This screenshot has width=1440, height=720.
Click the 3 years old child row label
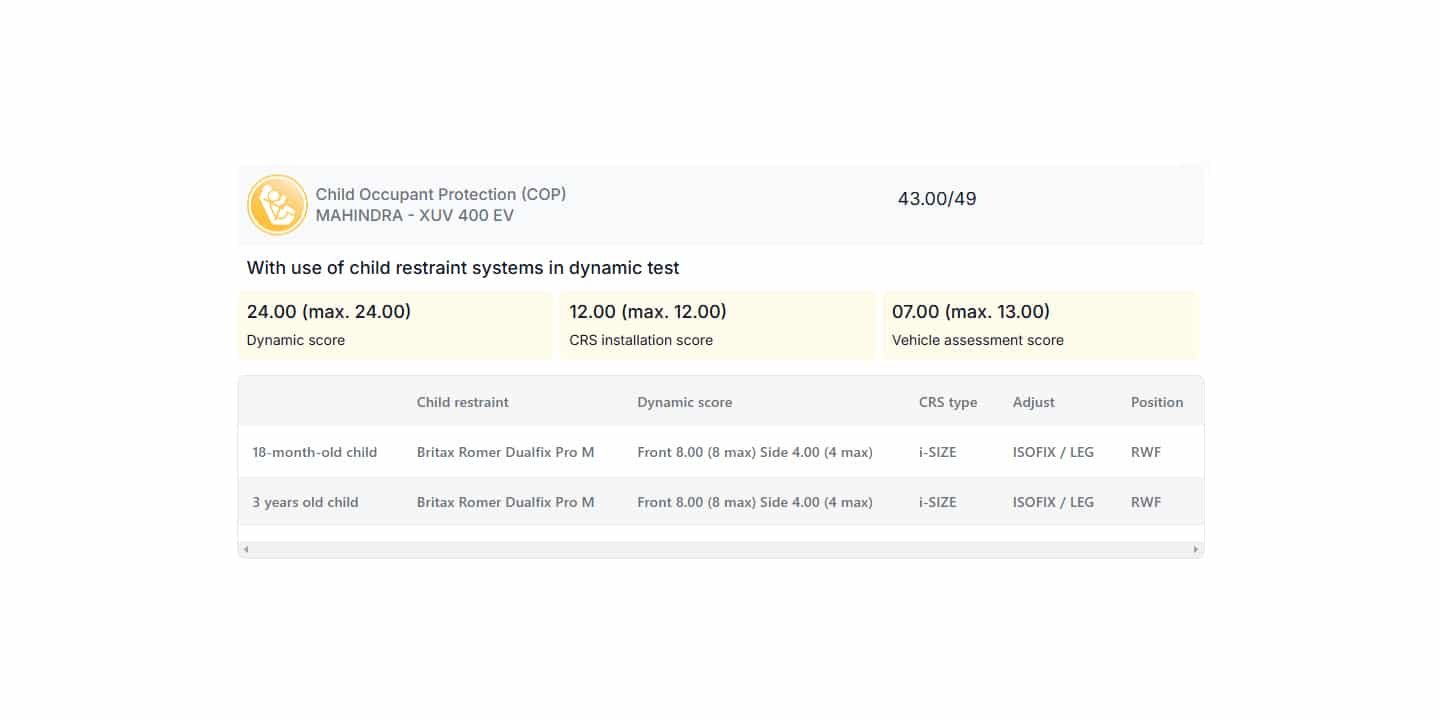[x=305, y=502]
